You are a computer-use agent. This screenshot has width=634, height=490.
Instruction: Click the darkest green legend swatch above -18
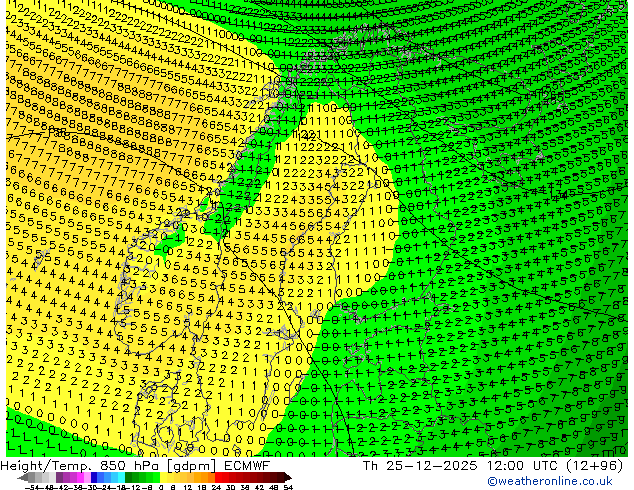129,478
